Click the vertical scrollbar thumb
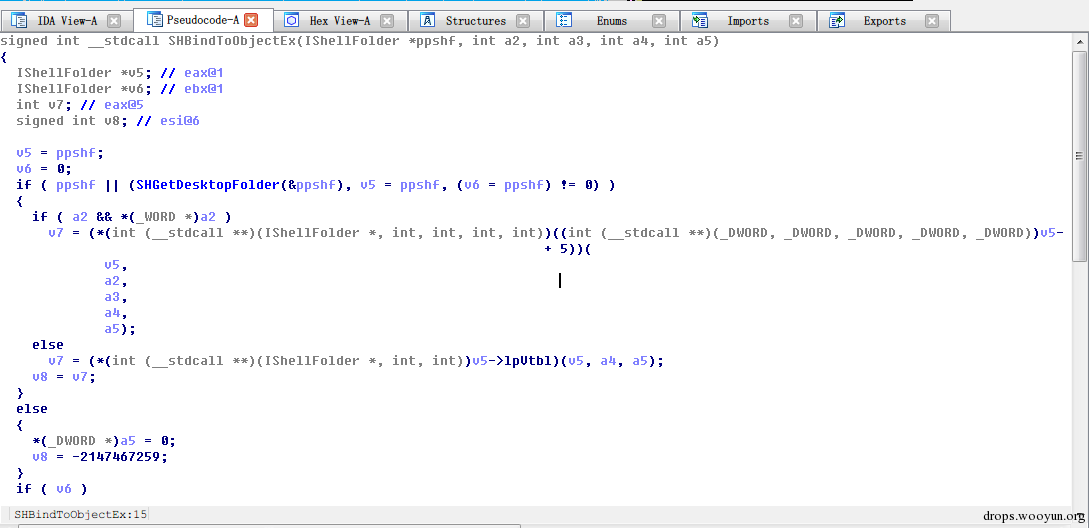Screen dimensions: 1089x528 (x=1080, y=156)
